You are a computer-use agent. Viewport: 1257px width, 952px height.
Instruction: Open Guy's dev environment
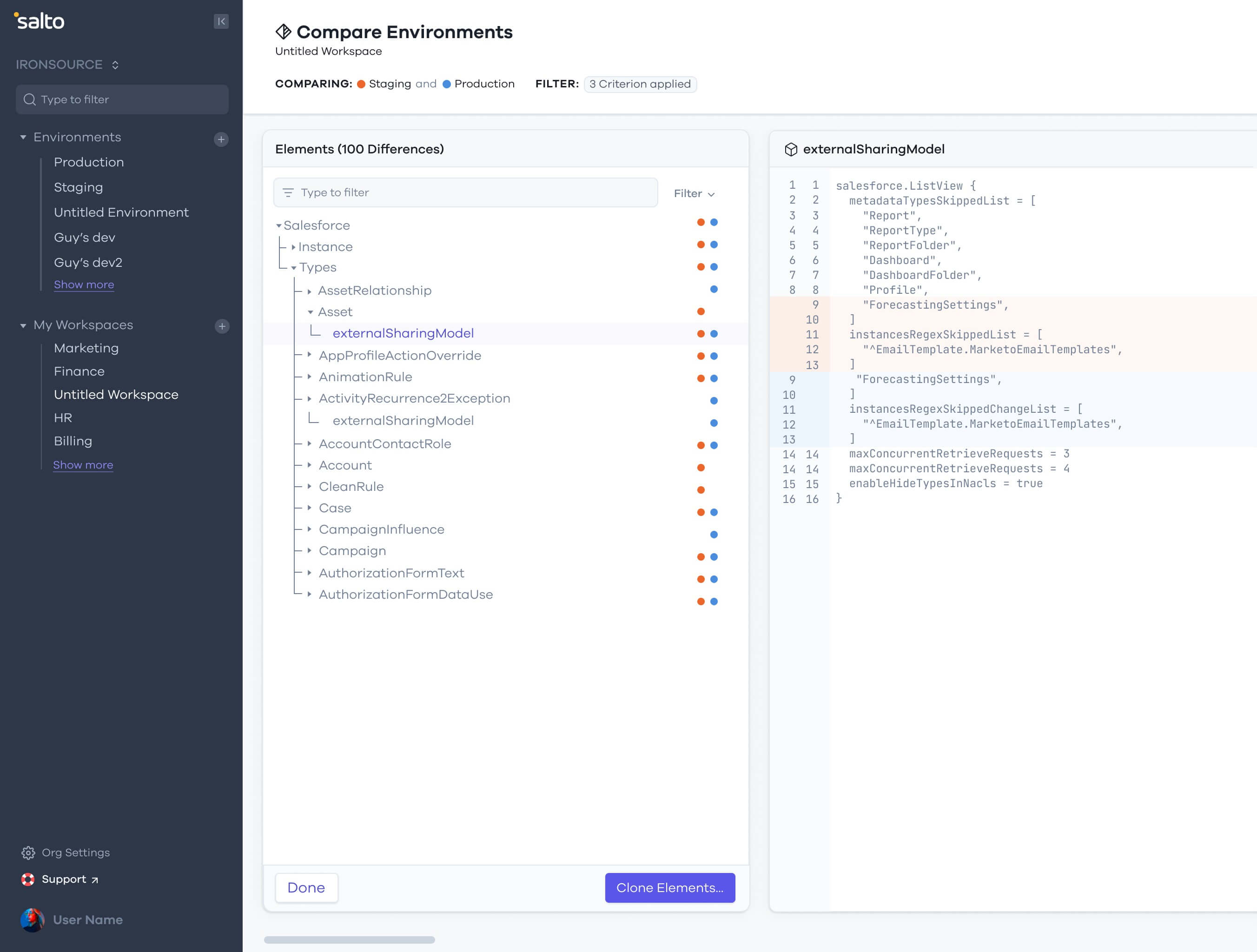point(85,238)
